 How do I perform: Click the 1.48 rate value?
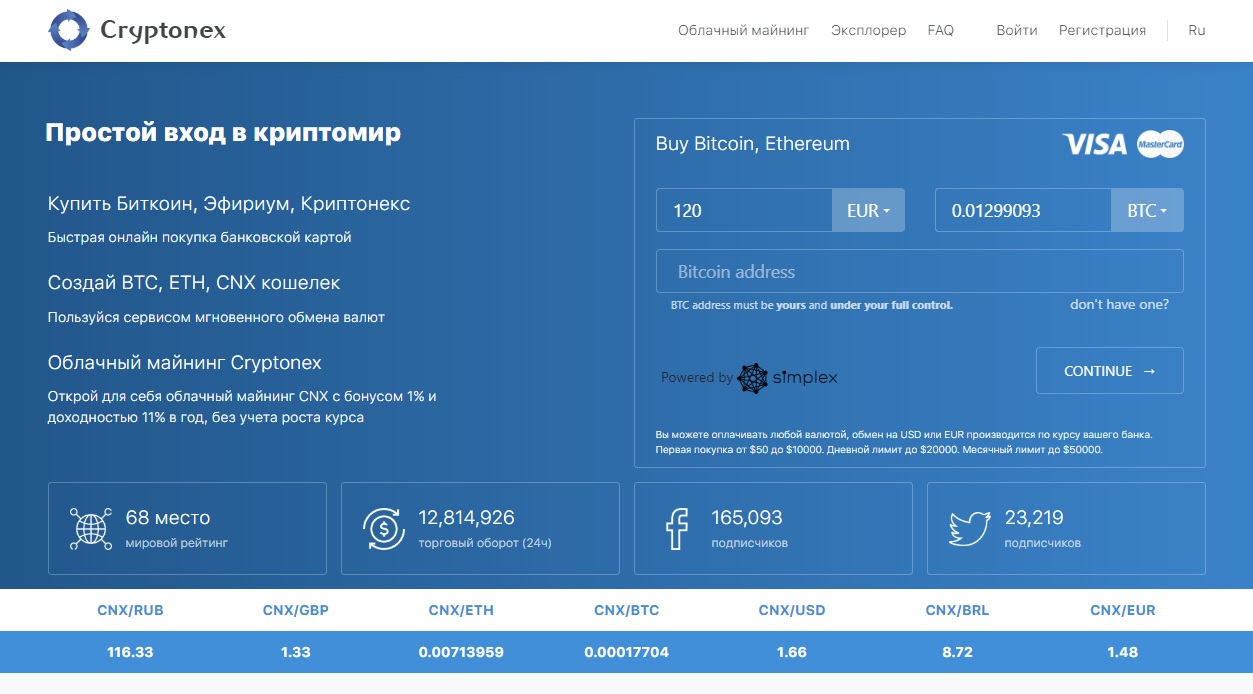point(1122,652)
